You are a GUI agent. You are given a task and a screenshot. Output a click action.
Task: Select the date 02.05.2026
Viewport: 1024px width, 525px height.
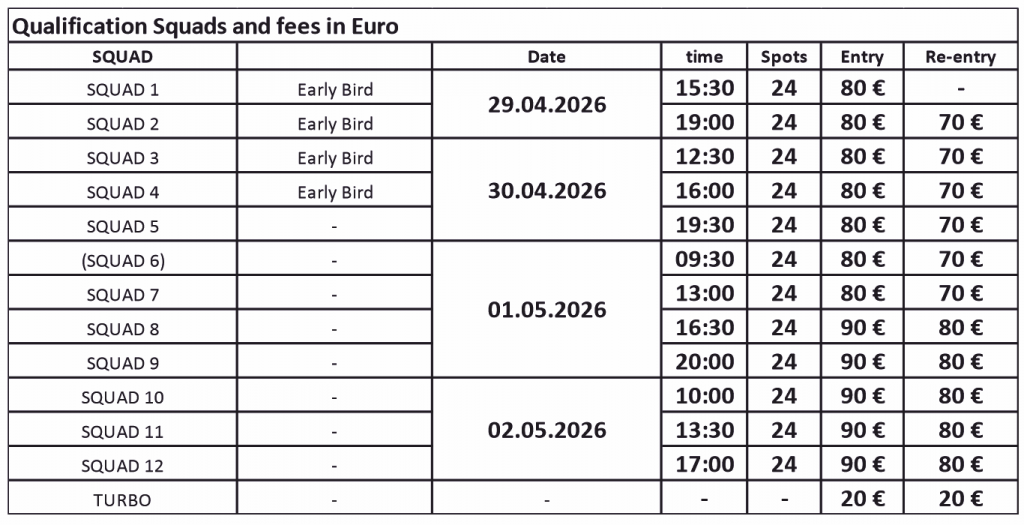click(x=546, y=430)
